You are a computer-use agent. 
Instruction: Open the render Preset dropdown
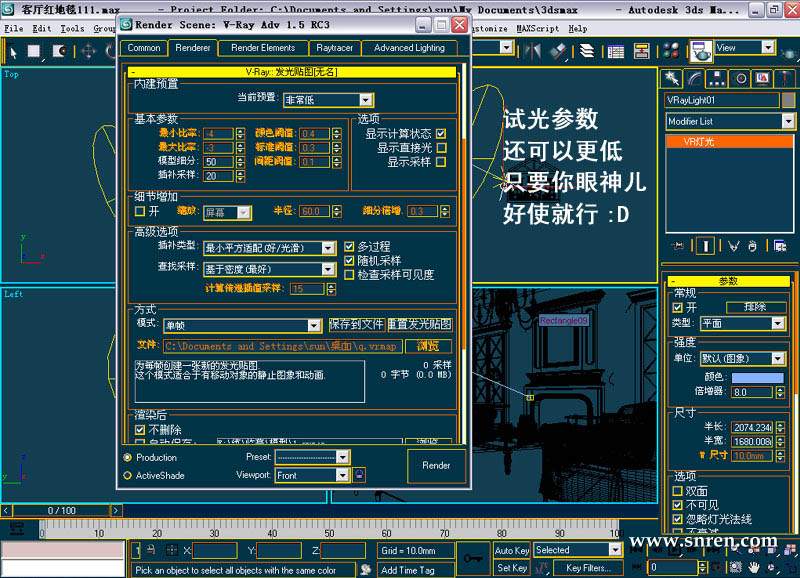click(x=312, y=457)
